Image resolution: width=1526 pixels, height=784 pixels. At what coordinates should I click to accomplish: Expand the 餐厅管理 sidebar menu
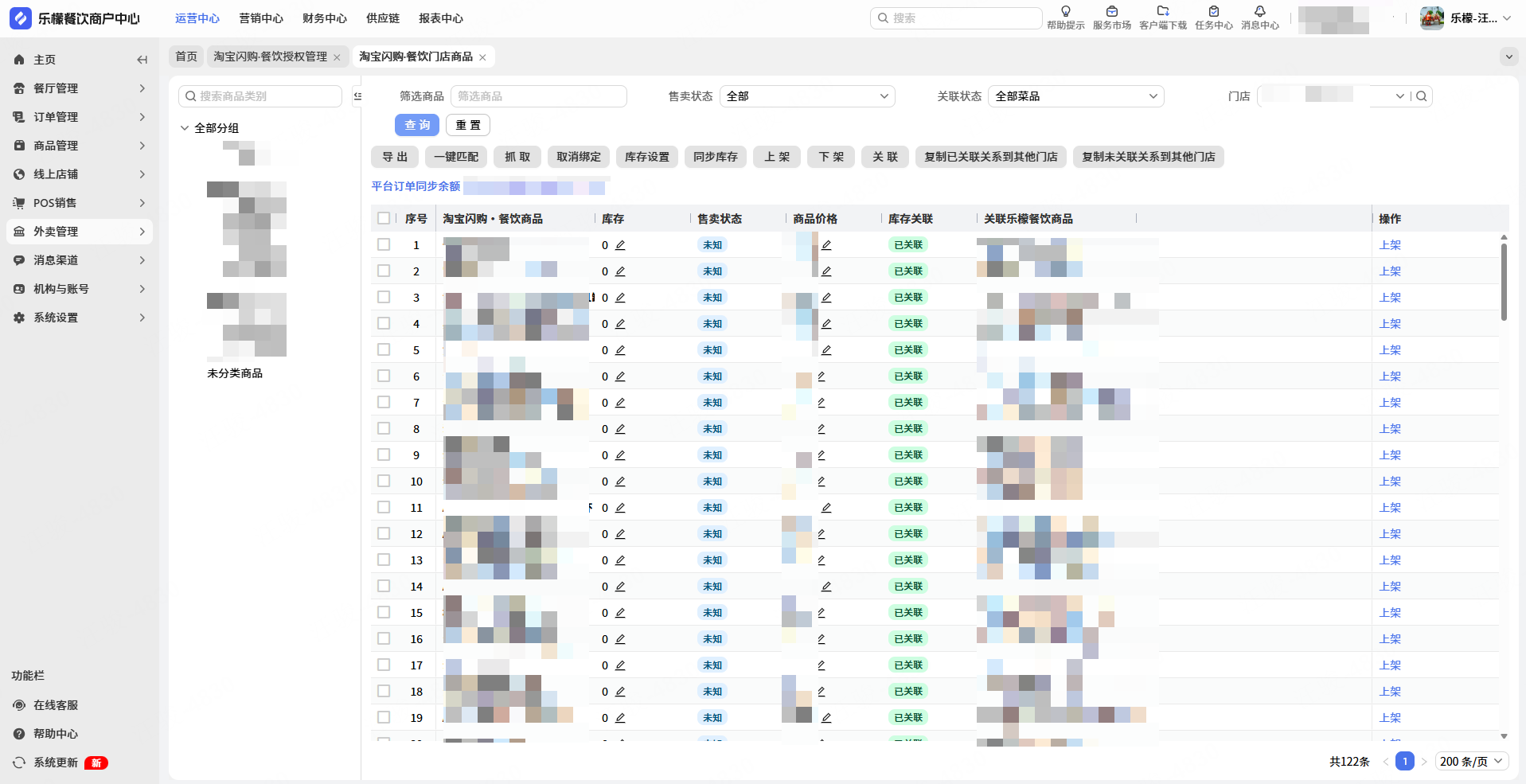pyautogui.click(x=80, y=88)
